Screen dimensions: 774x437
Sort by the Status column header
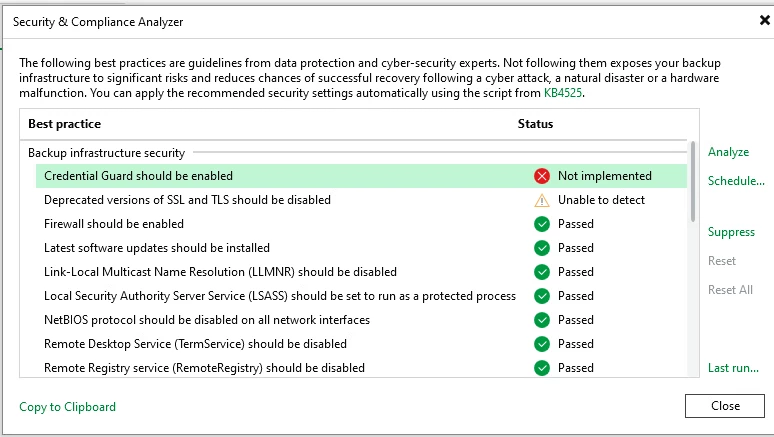pos(535,124)
